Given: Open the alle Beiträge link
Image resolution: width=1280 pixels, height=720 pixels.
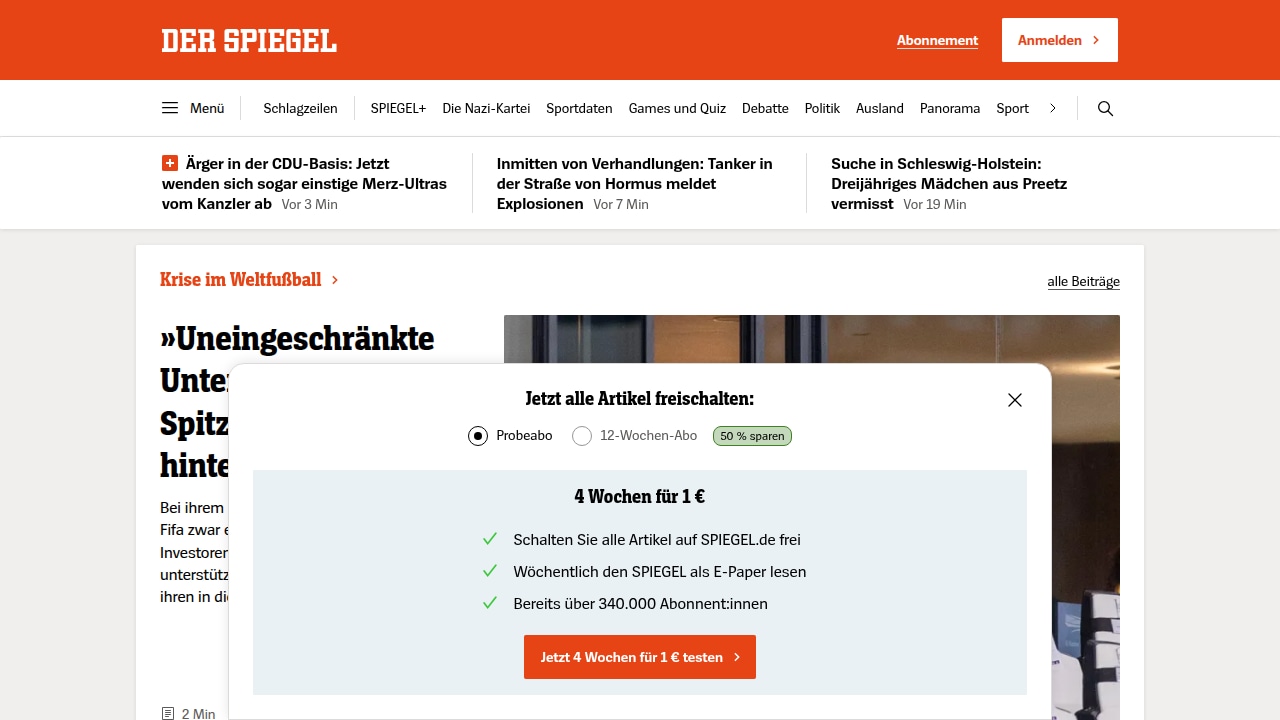Looking at the screenshot, I should click(x=1083, y=282).
